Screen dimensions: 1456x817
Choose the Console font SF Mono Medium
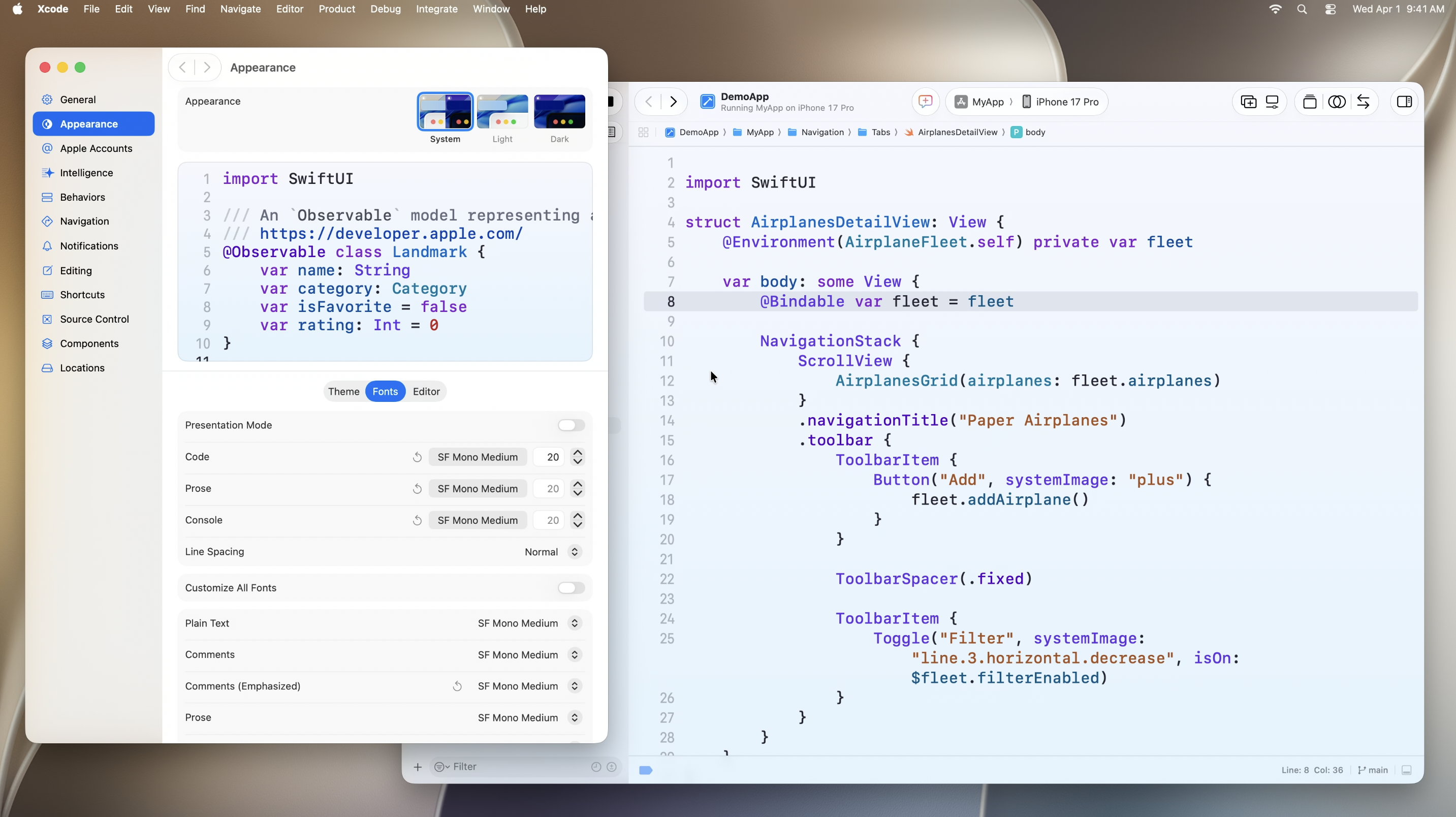[x=478, y=520]
